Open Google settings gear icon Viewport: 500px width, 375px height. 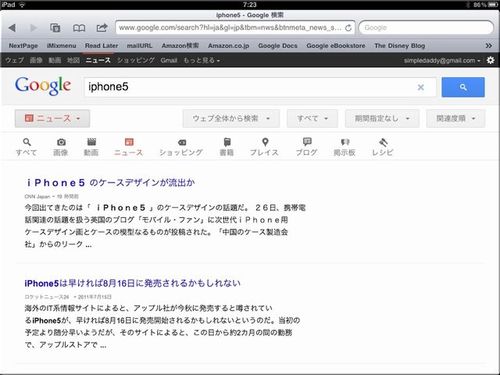point(490,60)
